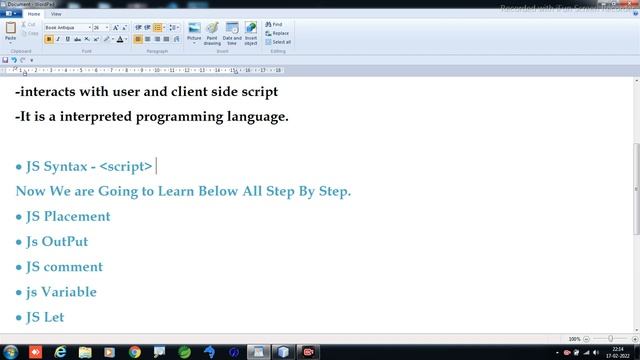The height and width of the screenshot is (360, 640).
Task: Open the WordPad file menu button
Action: pos(11,13)
